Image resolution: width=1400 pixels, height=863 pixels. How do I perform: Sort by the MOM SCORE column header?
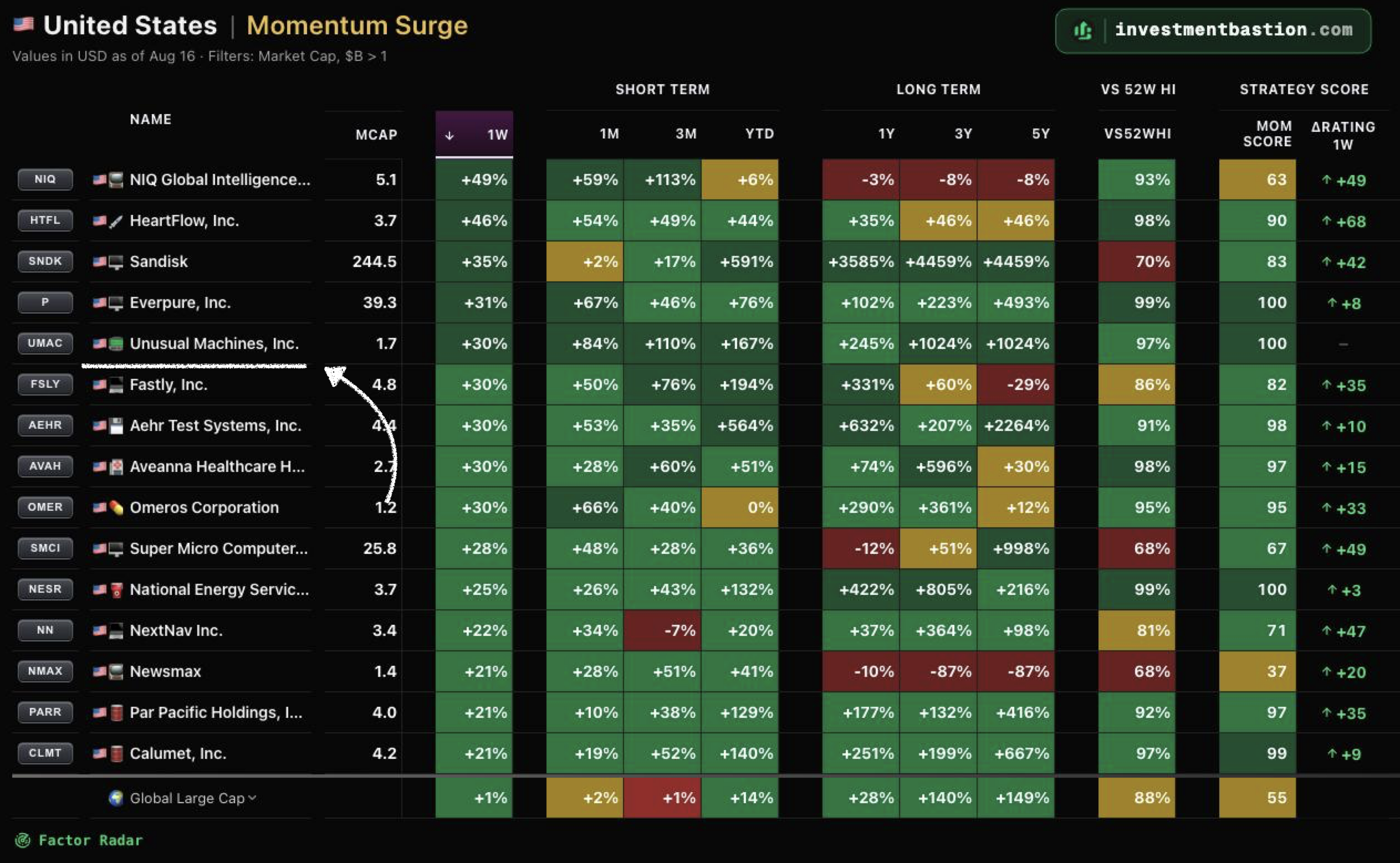point(1267,133)
